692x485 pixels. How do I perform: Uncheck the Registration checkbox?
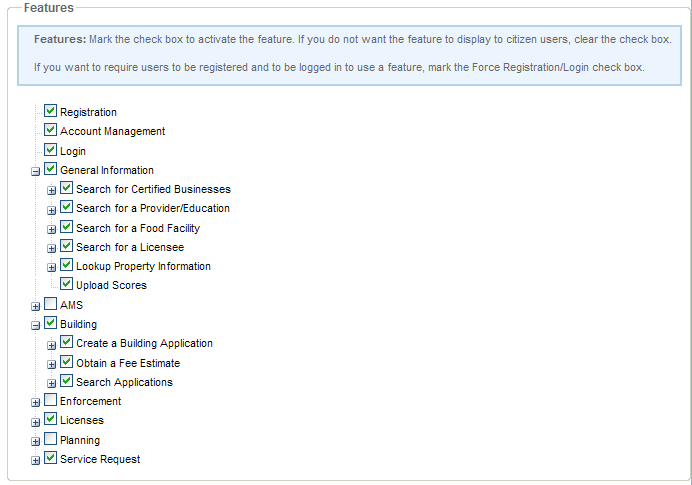pos(51,111)
